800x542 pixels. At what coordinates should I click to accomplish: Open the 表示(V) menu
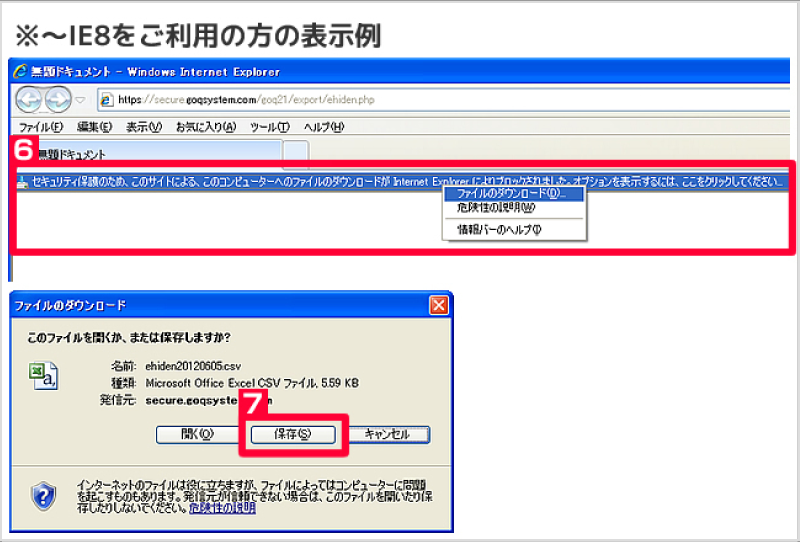pos(144,127)
